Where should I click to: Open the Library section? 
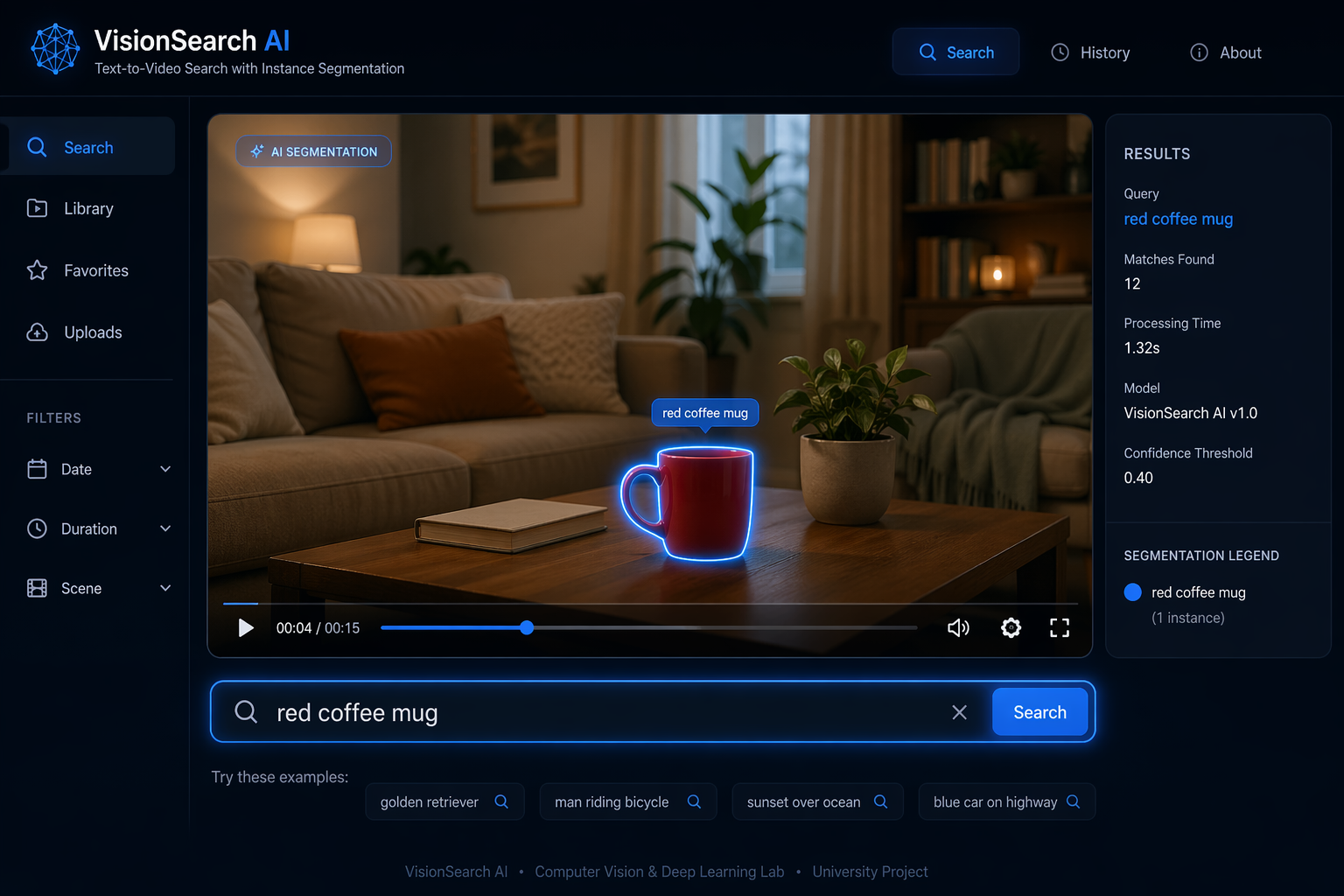click(88, 208)
